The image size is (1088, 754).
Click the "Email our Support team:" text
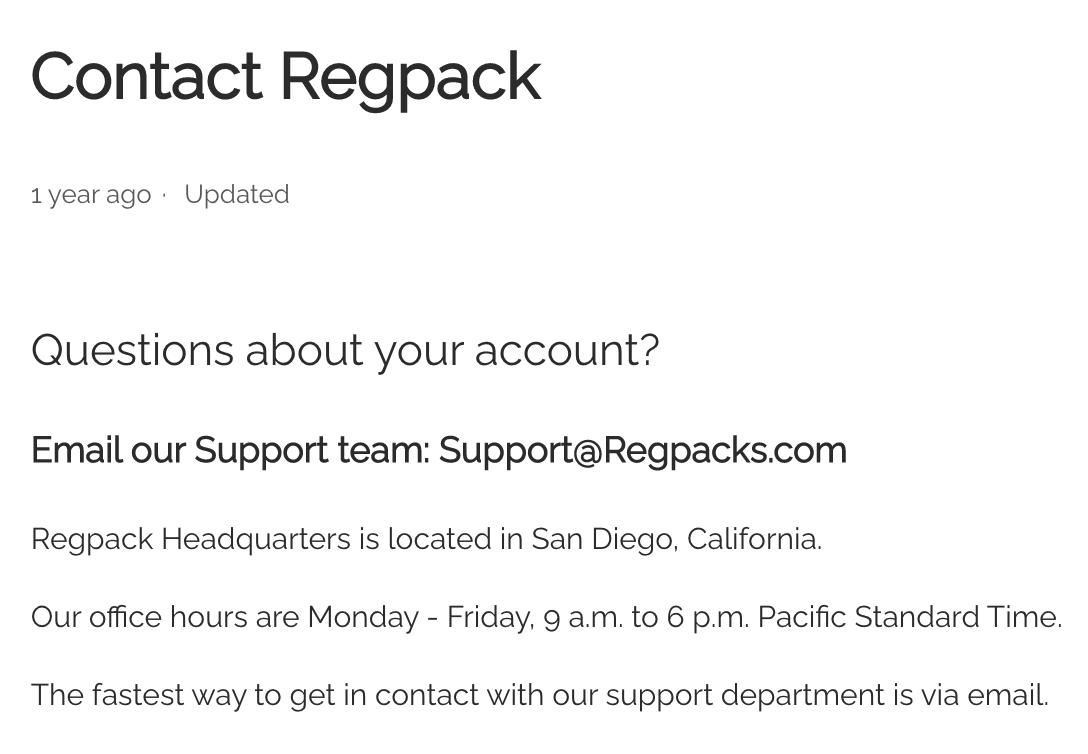click(x=230, y=451)
